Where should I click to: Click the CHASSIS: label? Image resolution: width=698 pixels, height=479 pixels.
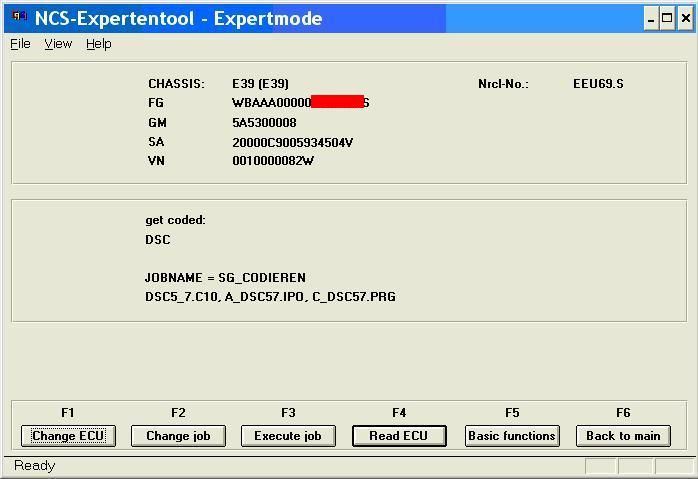[x=176, y=84]
